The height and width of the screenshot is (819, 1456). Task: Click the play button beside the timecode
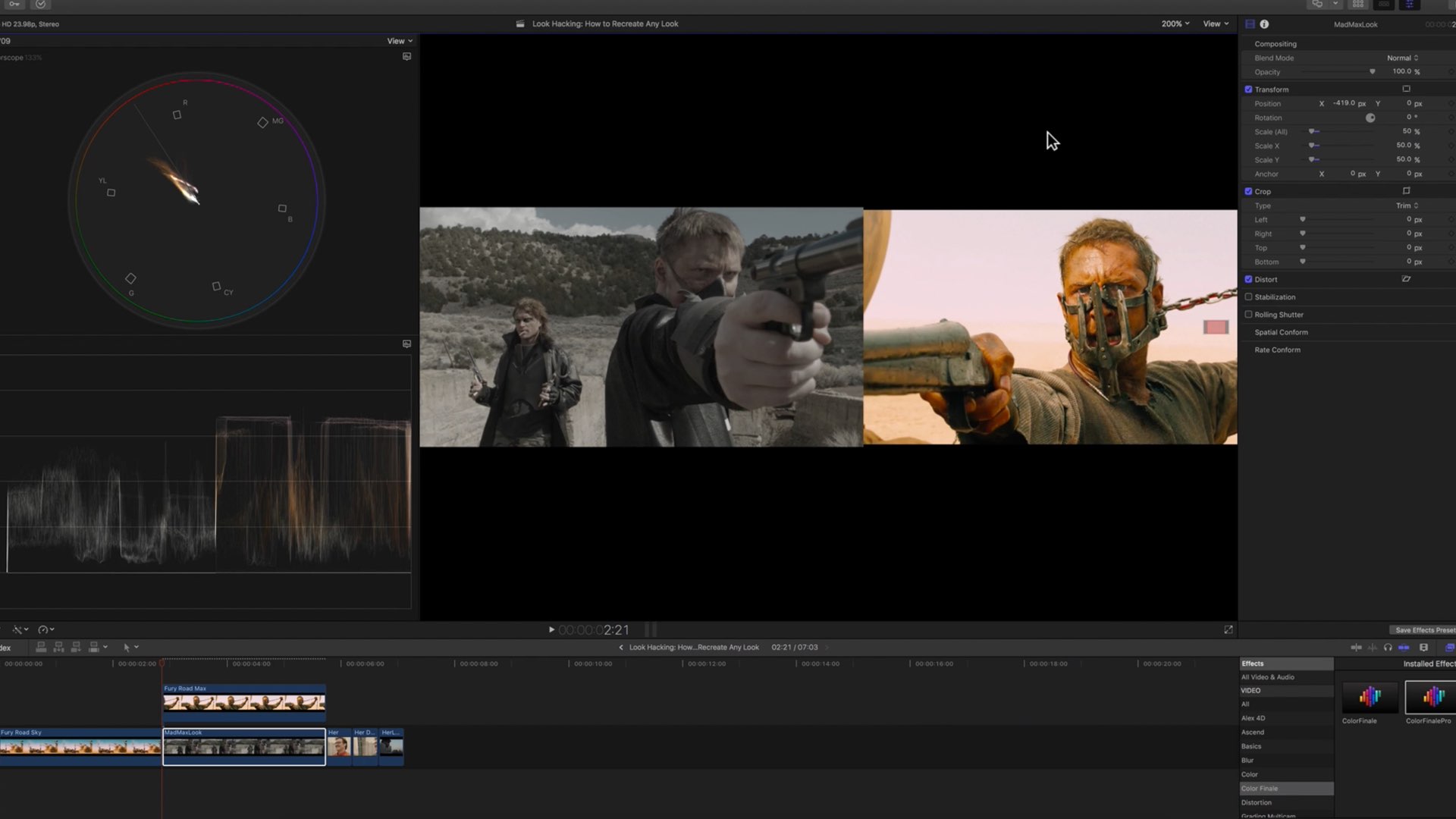(x=551, y=629)
